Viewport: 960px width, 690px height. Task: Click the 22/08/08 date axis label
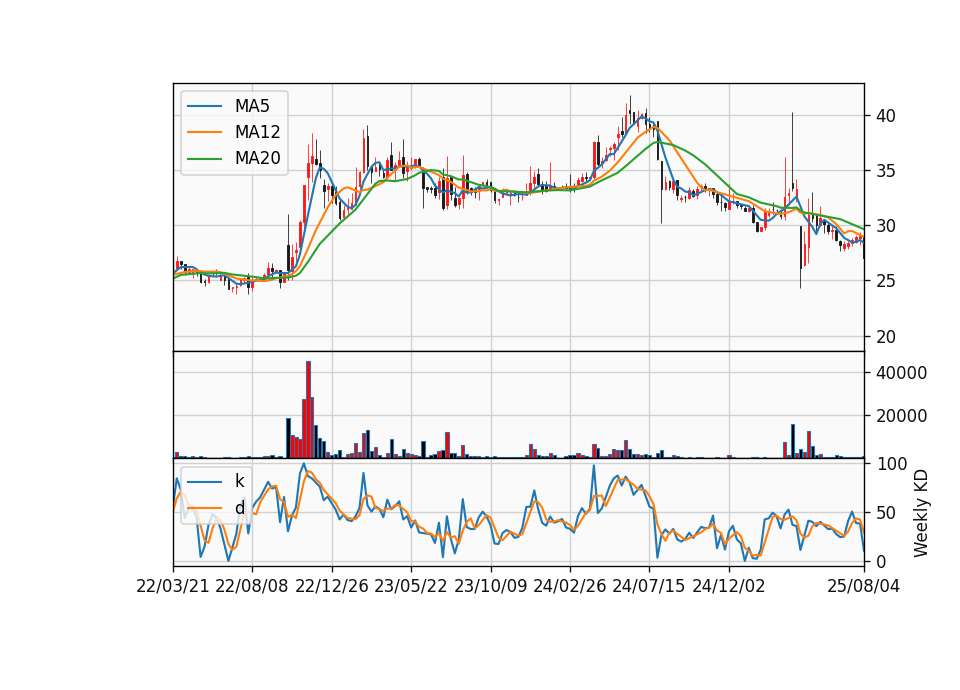click(x=252, y=587)
